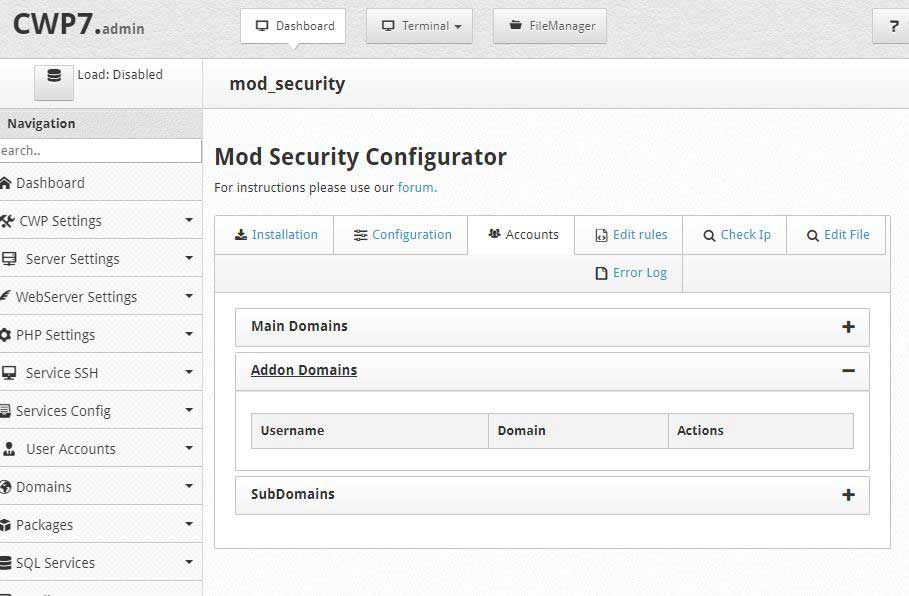Open the Addon Domains heading link
This screenshot has width=909, height=596.
[304, 370]
